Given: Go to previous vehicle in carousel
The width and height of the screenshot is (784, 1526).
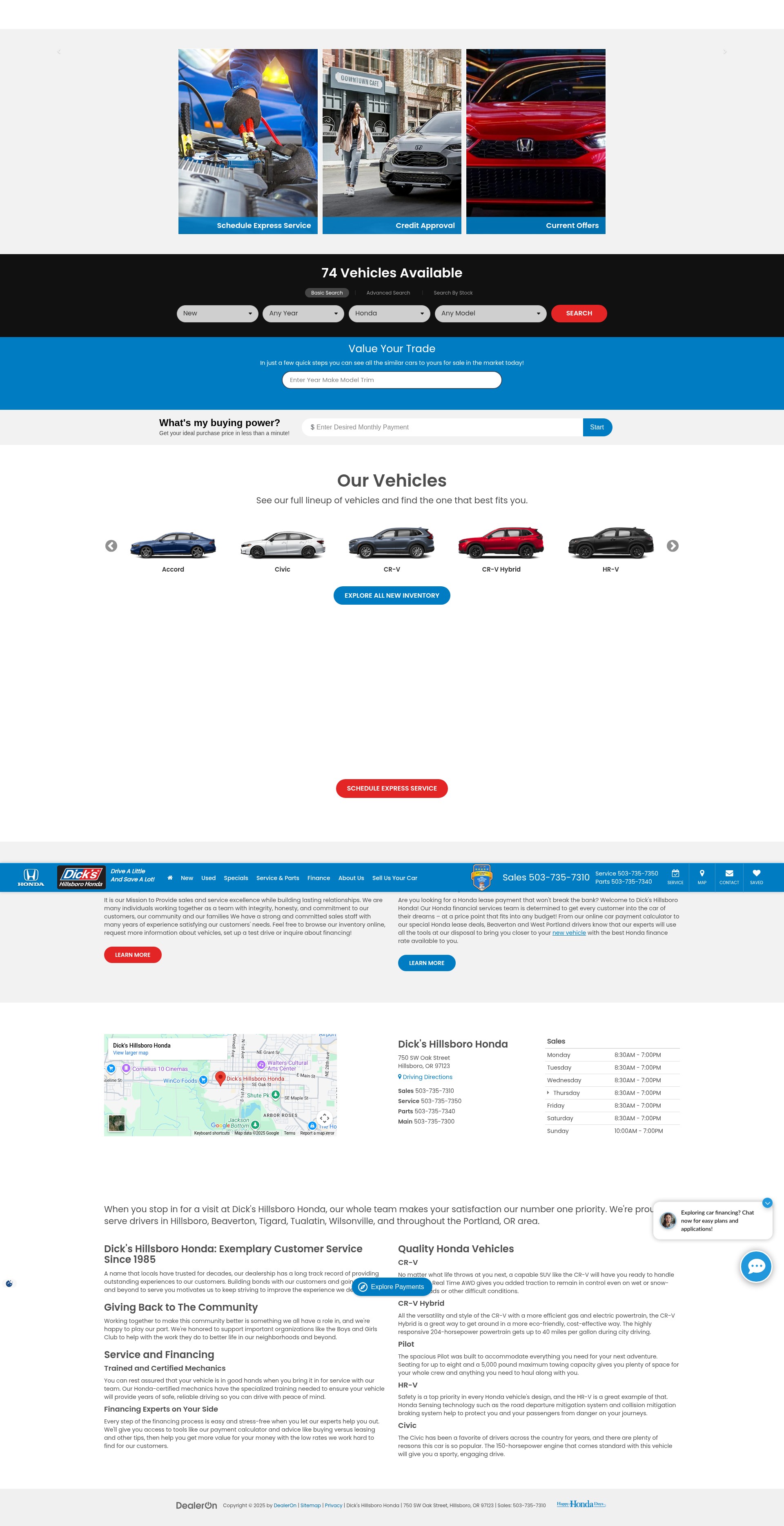Looking at the screenshot, I should click(x=111, y=545).
